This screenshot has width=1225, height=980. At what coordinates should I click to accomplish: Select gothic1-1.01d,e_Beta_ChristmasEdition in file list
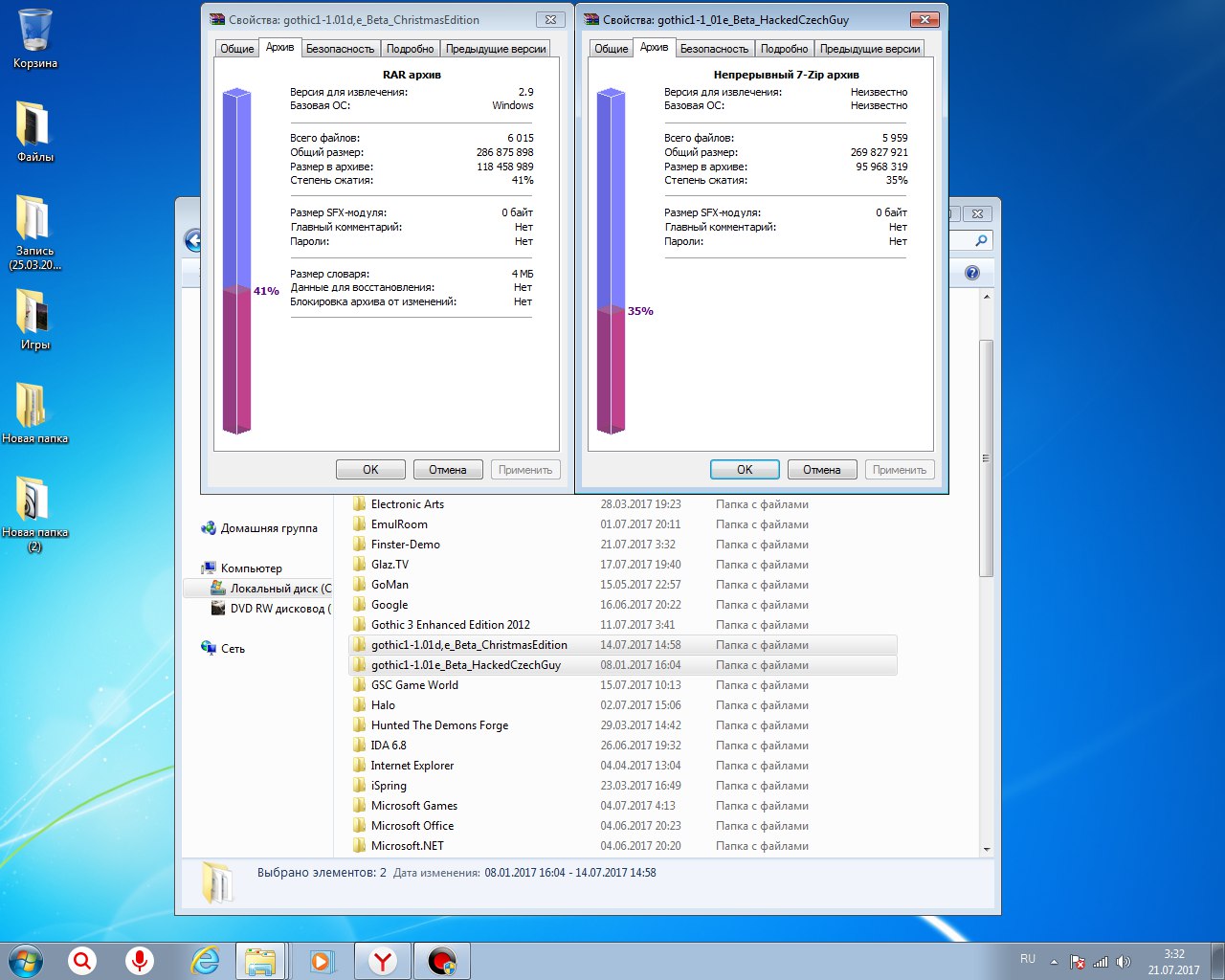point(623,645)
